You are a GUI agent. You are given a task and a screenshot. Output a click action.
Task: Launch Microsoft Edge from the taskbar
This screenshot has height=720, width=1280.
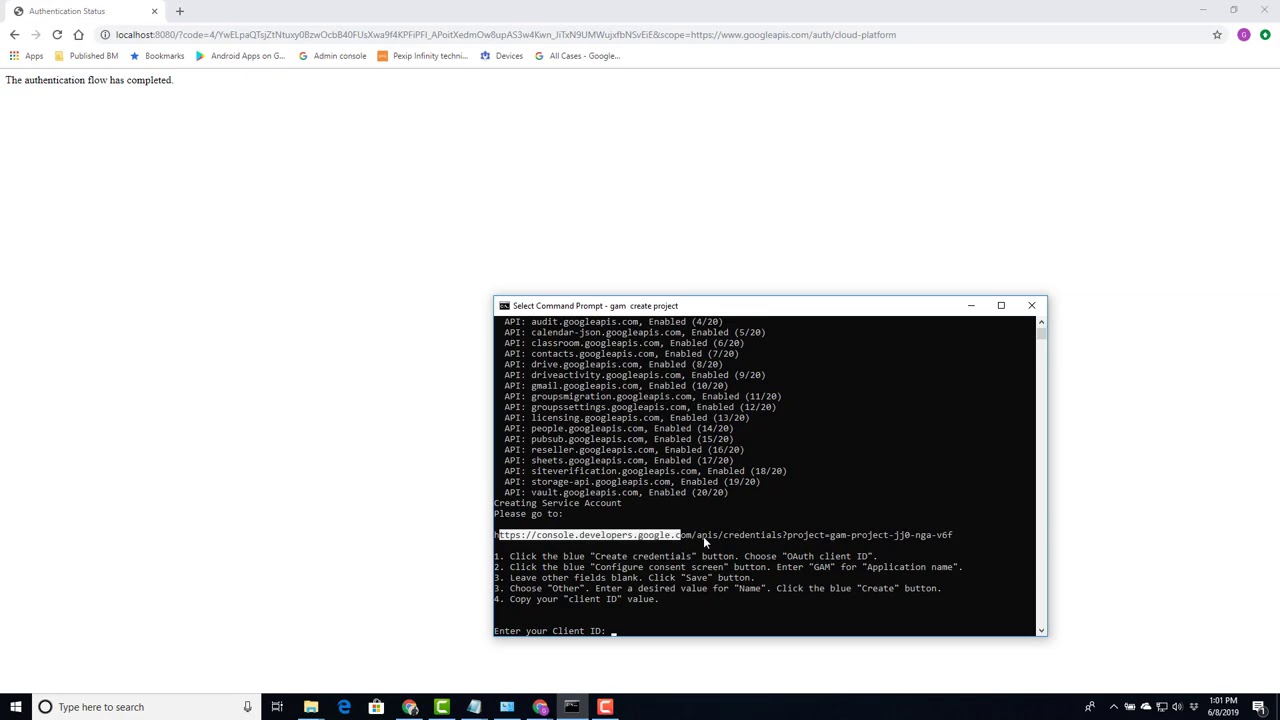pos(344,707)
